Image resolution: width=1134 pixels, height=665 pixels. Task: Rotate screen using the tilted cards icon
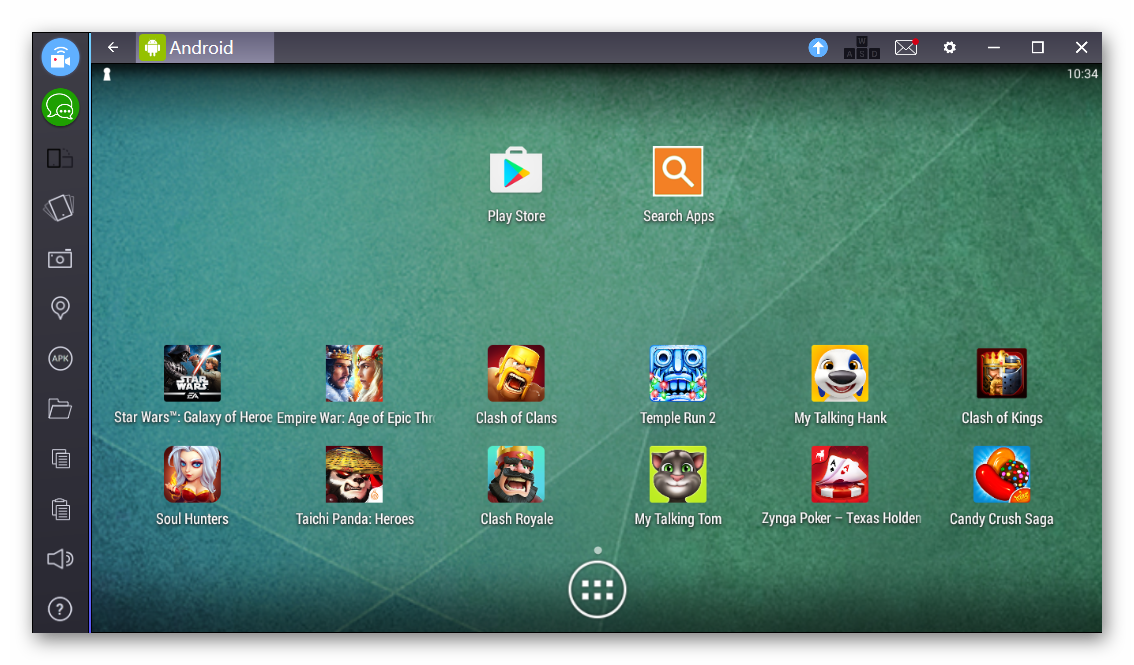(x=60, y=208)
